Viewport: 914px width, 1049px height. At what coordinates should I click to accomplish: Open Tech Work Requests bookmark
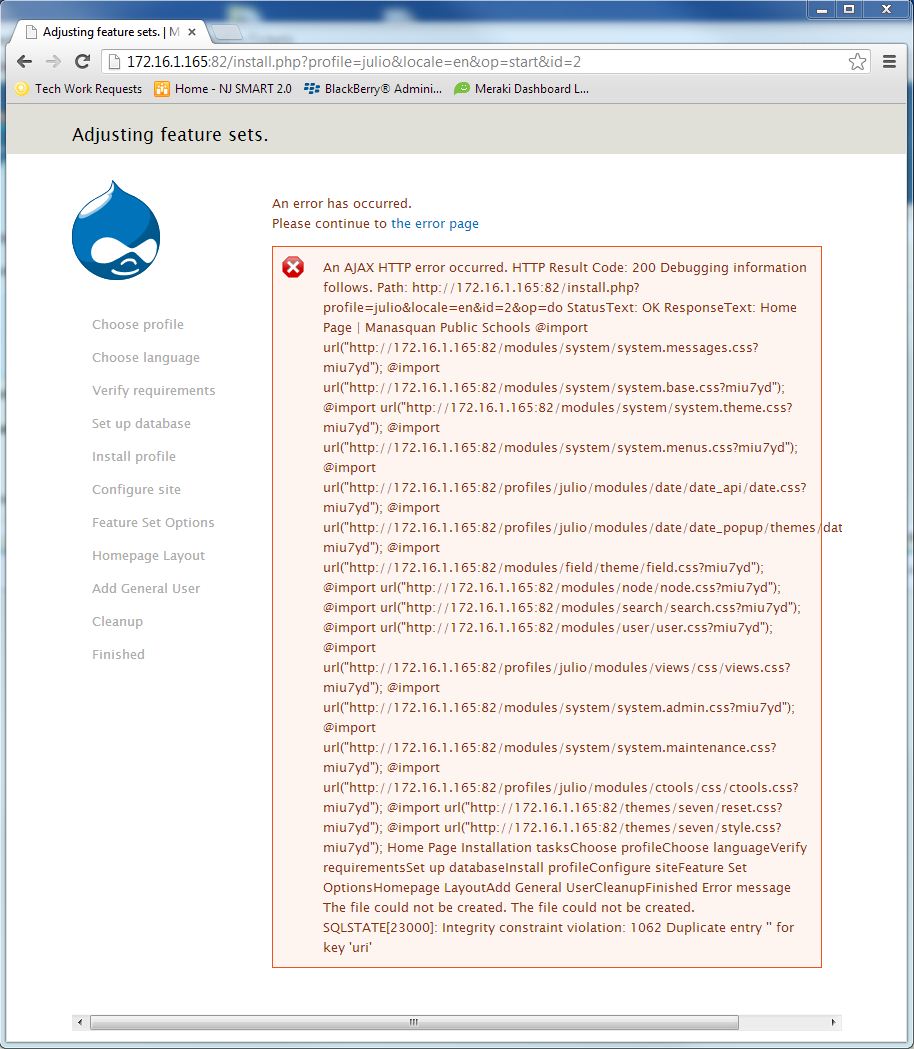pyautogui.click(x=79, y=89)
